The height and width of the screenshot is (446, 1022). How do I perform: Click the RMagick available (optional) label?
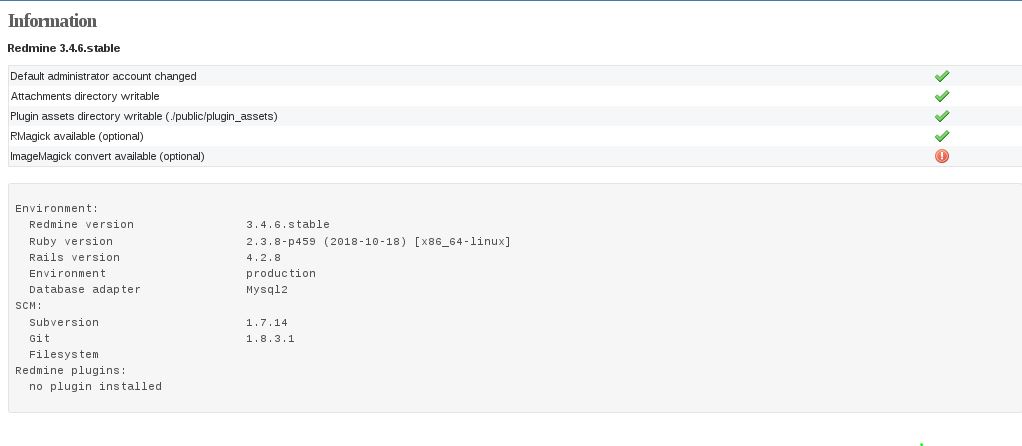[x=77, y=136]
